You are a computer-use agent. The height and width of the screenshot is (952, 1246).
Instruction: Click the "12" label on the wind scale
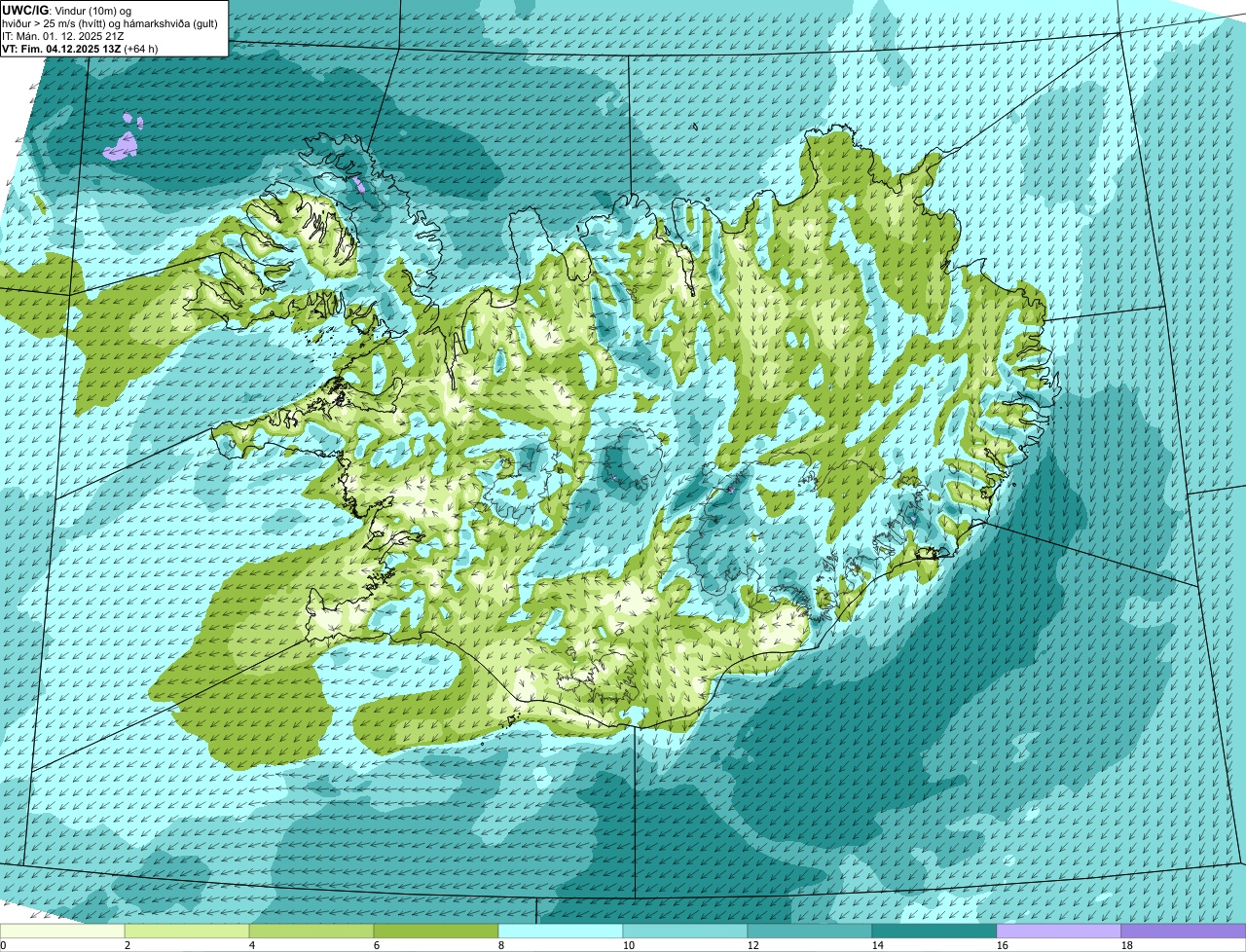752,945
